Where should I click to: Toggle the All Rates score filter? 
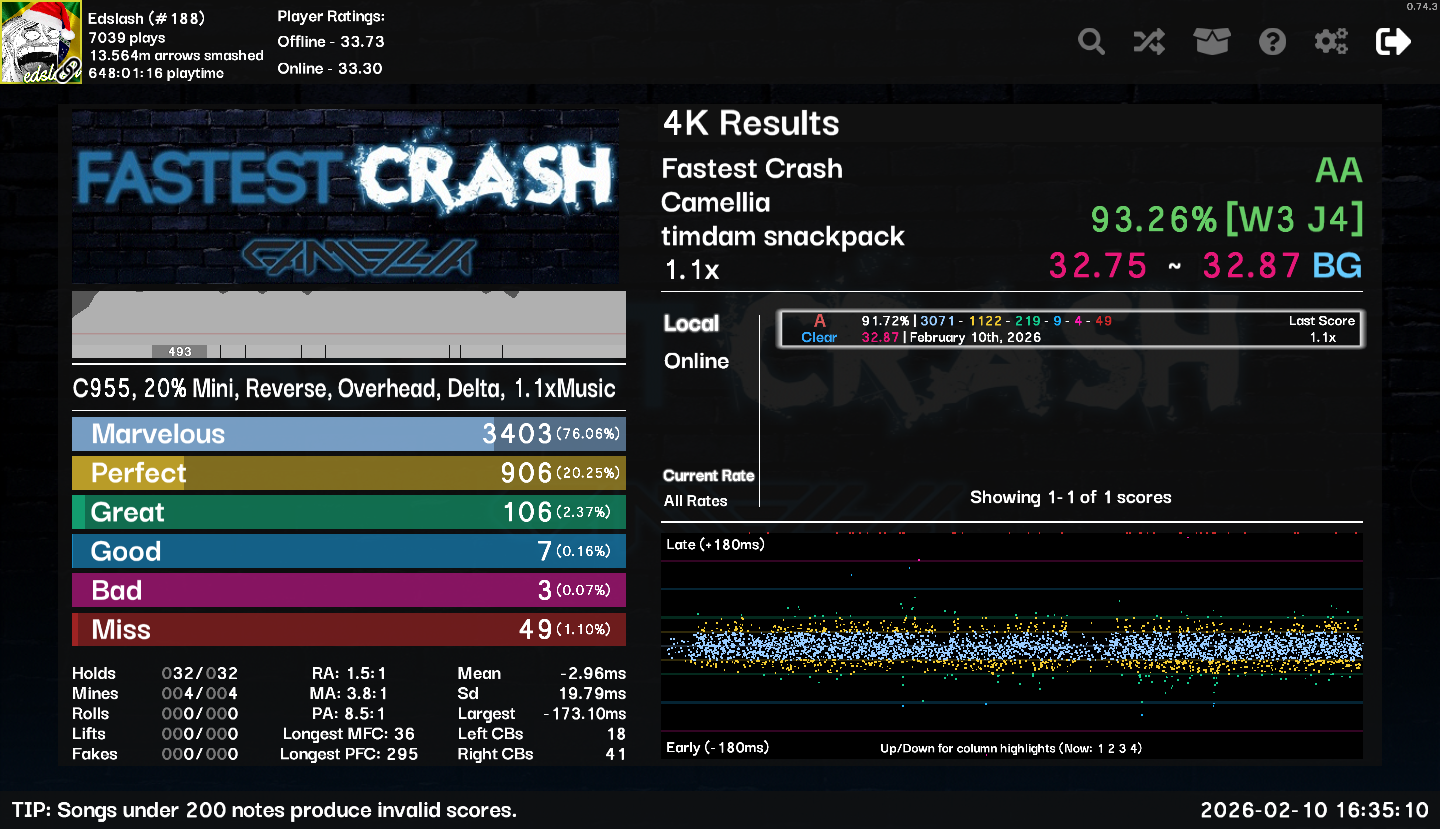pos(695,501)
